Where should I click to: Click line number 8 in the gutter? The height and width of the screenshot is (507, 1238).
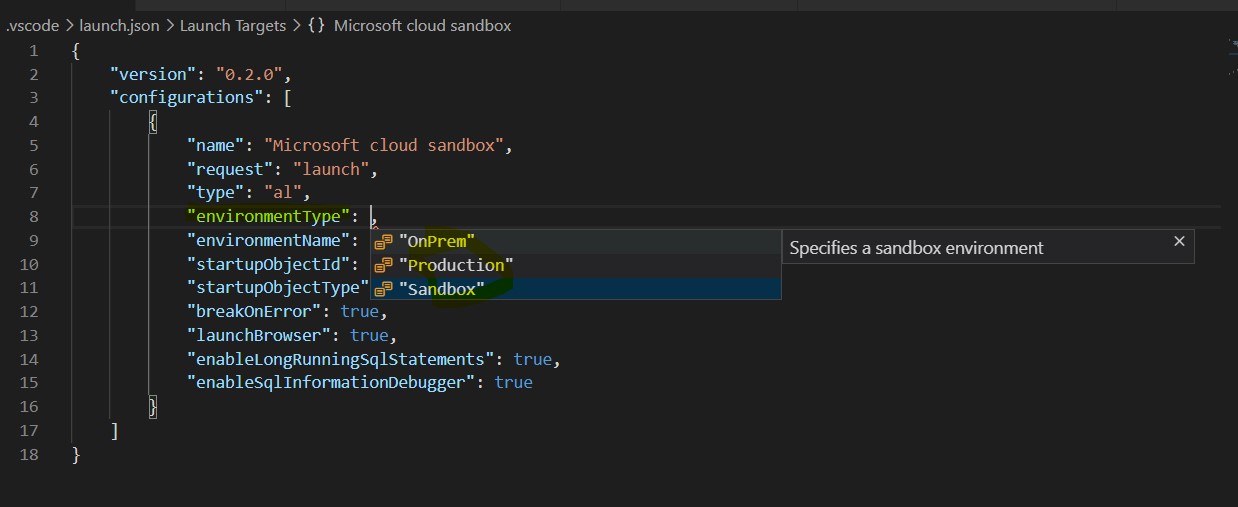(x=34, y=216)
